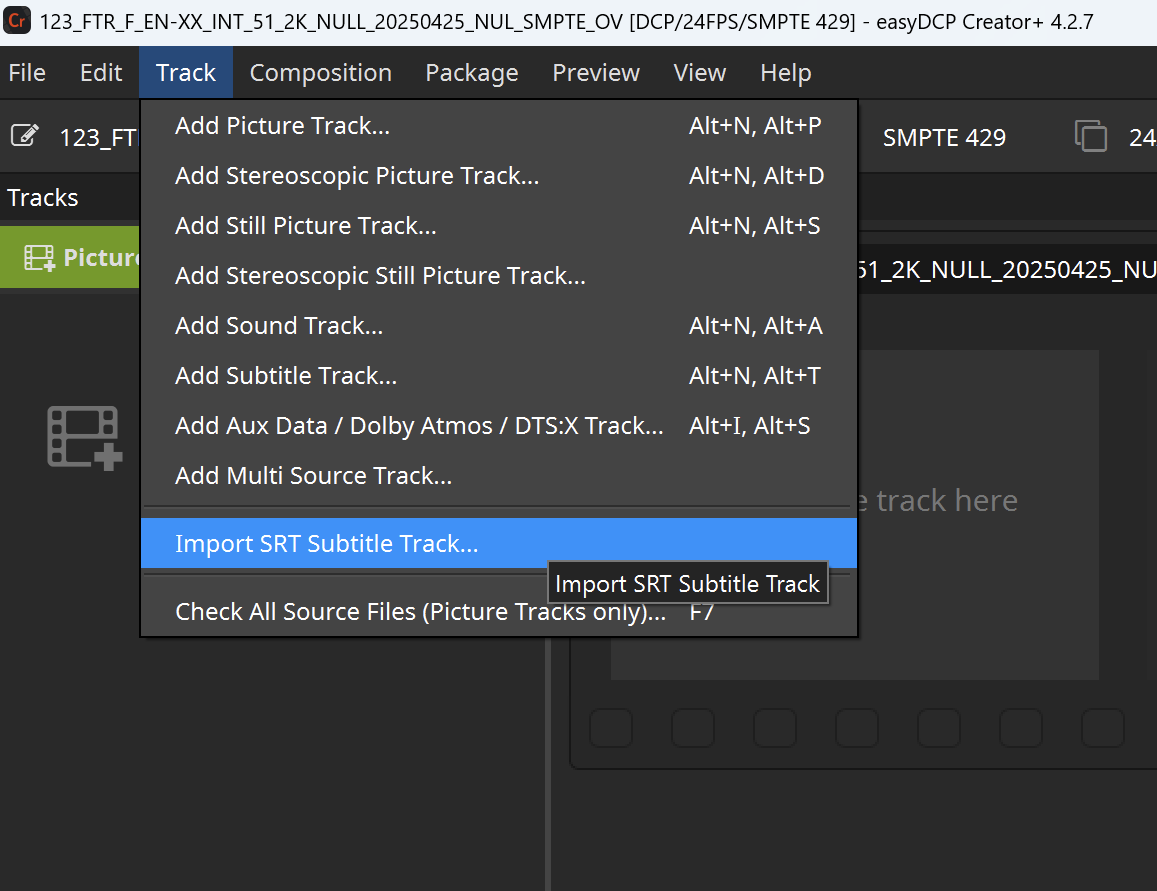Open the Preview menu
Screen dimensions: 1157x891
pos(596,73)
